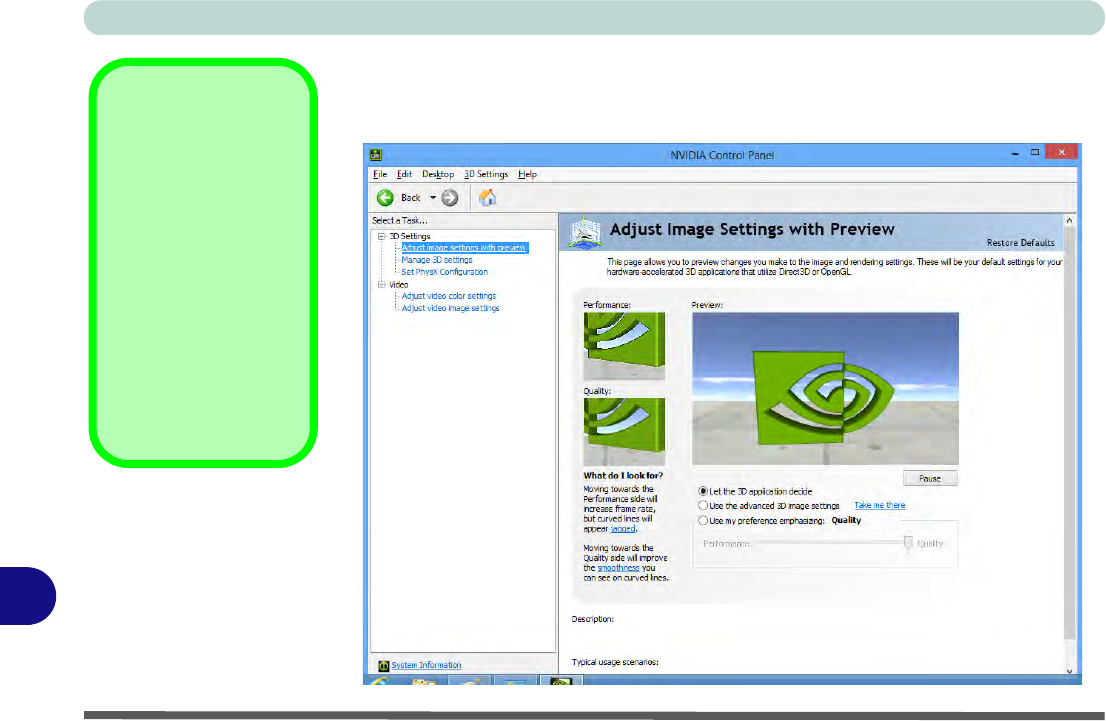Click the jagged help link

(x=623, y=528)
